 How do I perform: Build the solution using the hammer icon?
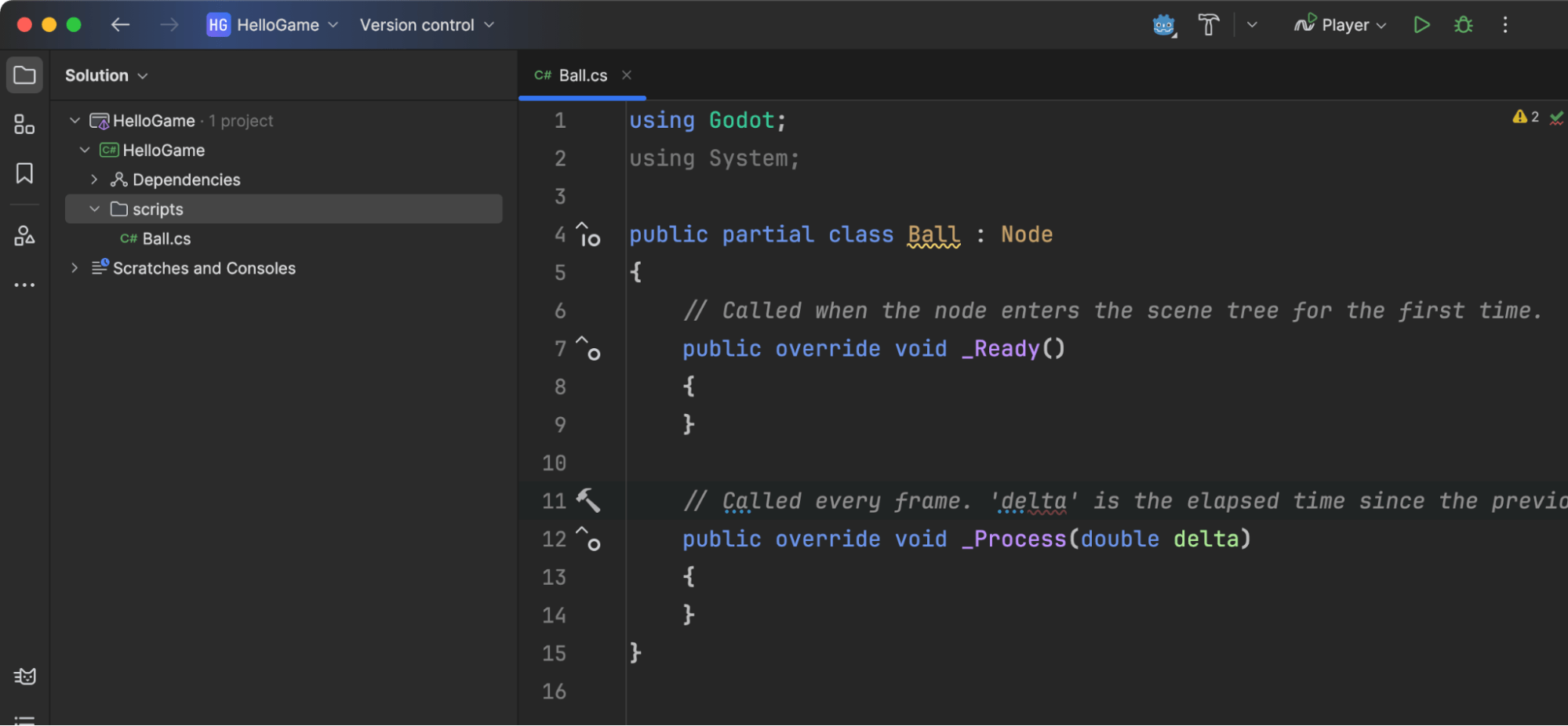click(x=1208, y=24)
